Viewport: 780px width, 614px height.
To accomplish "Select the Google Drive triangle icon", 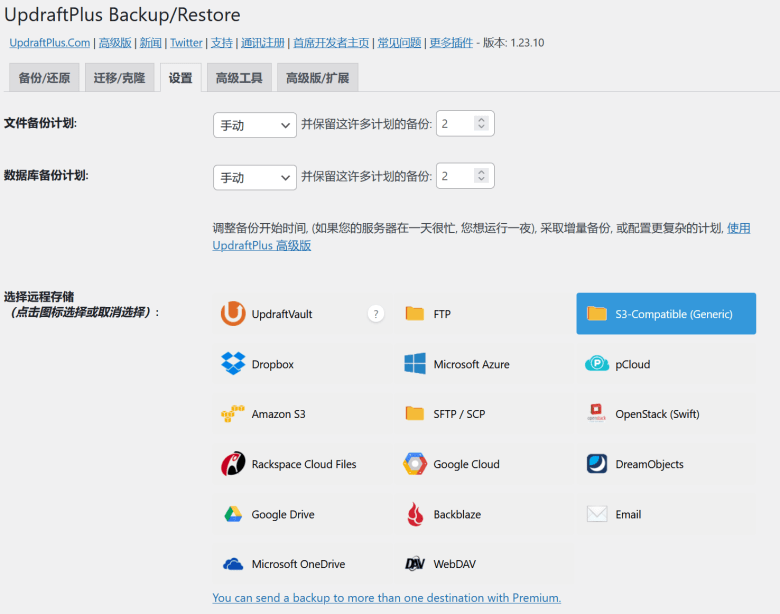I will pyautogui.click(x=233, y=514).
